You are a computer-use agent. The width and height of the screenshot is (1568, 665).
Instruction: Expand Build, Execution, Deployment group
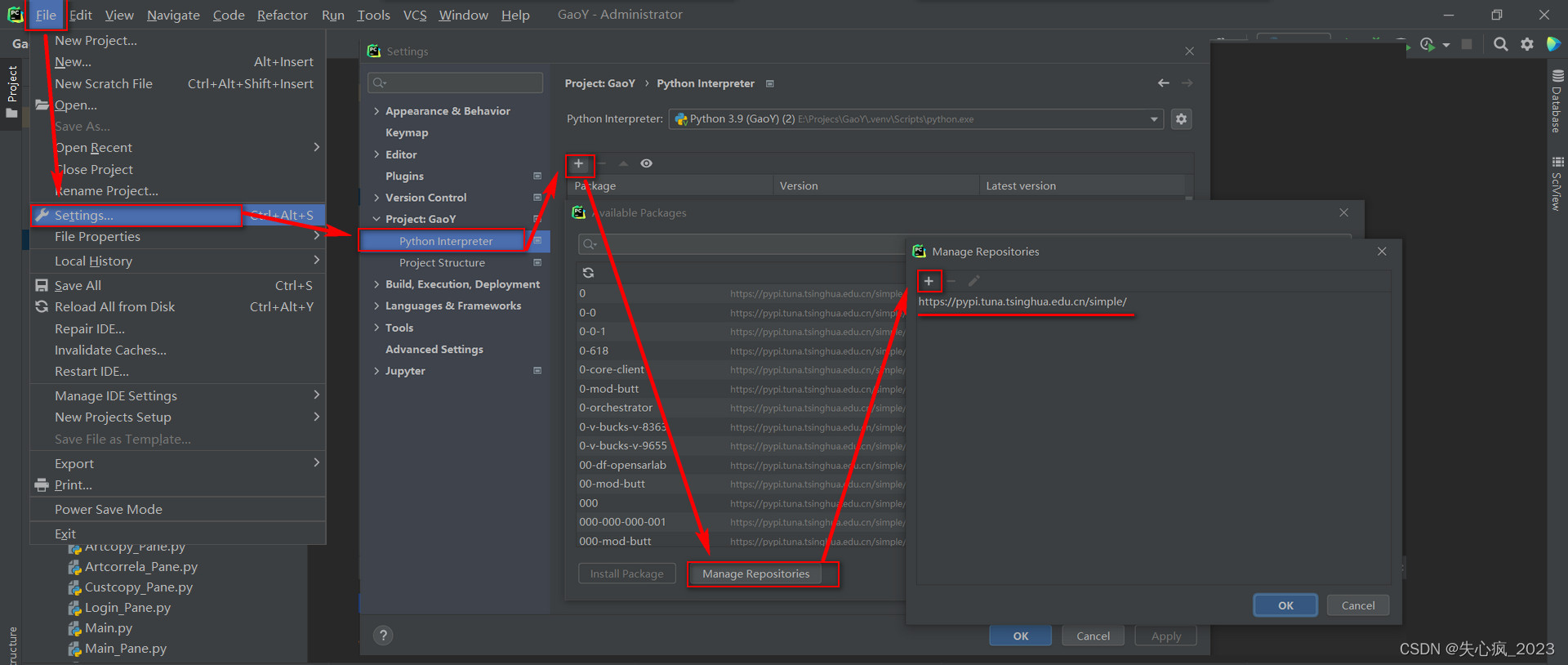[376, 284]
